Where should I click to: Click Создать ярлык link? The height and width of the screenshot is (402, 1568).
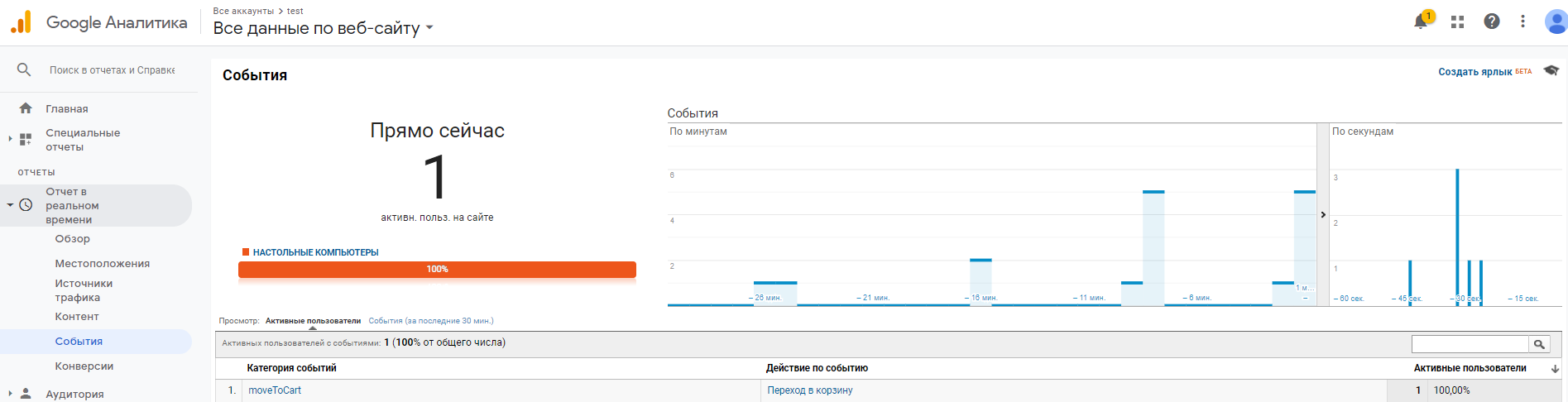1474,72
